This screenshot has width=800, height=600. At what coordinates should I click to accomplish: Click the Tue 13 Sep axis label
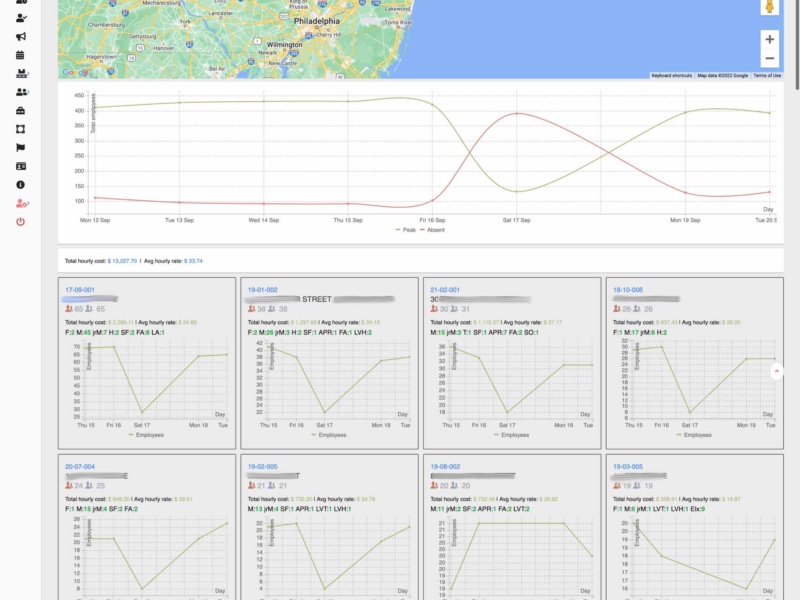[x=179, y=220]
